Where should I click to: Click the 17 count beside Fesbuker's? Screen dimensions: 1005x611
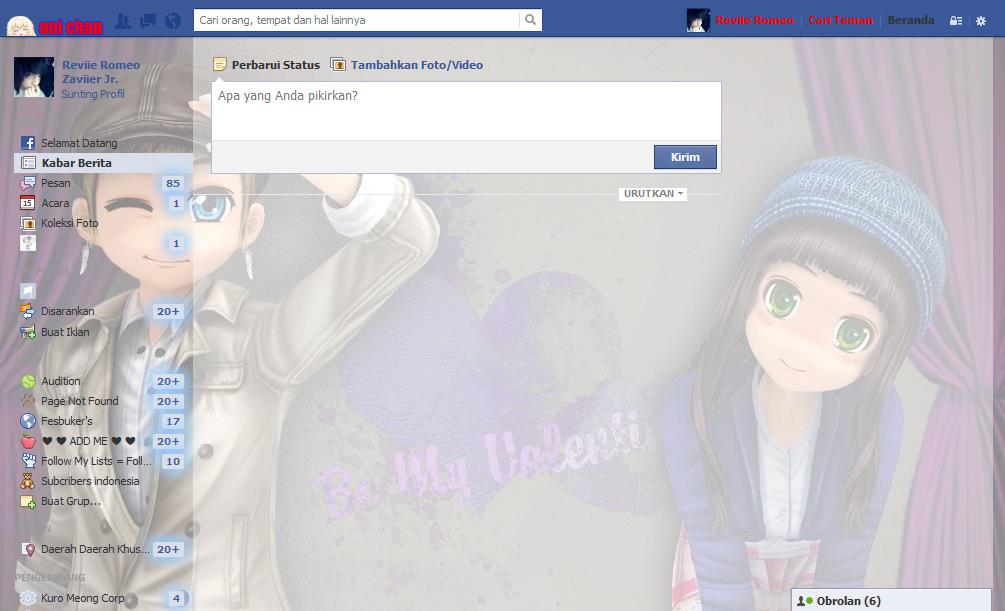(x=173, y=421)
